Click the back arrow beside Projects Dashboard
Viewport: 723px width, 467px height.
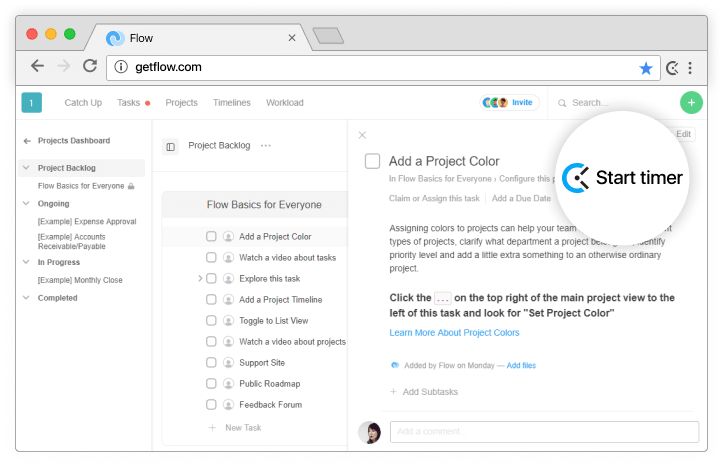pyautogui.click(x=27, y=141)
